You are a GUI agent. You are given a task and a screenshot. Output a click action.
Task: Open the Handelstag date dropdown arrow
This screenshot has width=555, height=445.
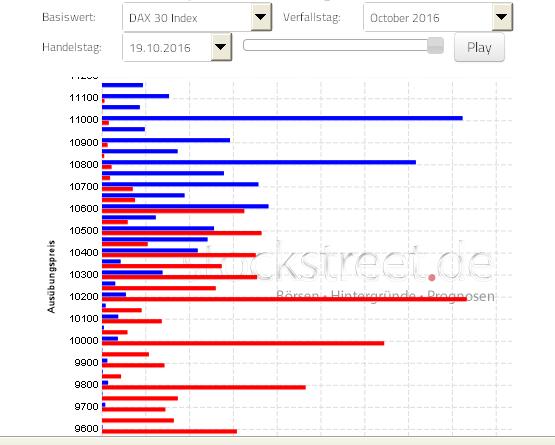coord(221,47)
